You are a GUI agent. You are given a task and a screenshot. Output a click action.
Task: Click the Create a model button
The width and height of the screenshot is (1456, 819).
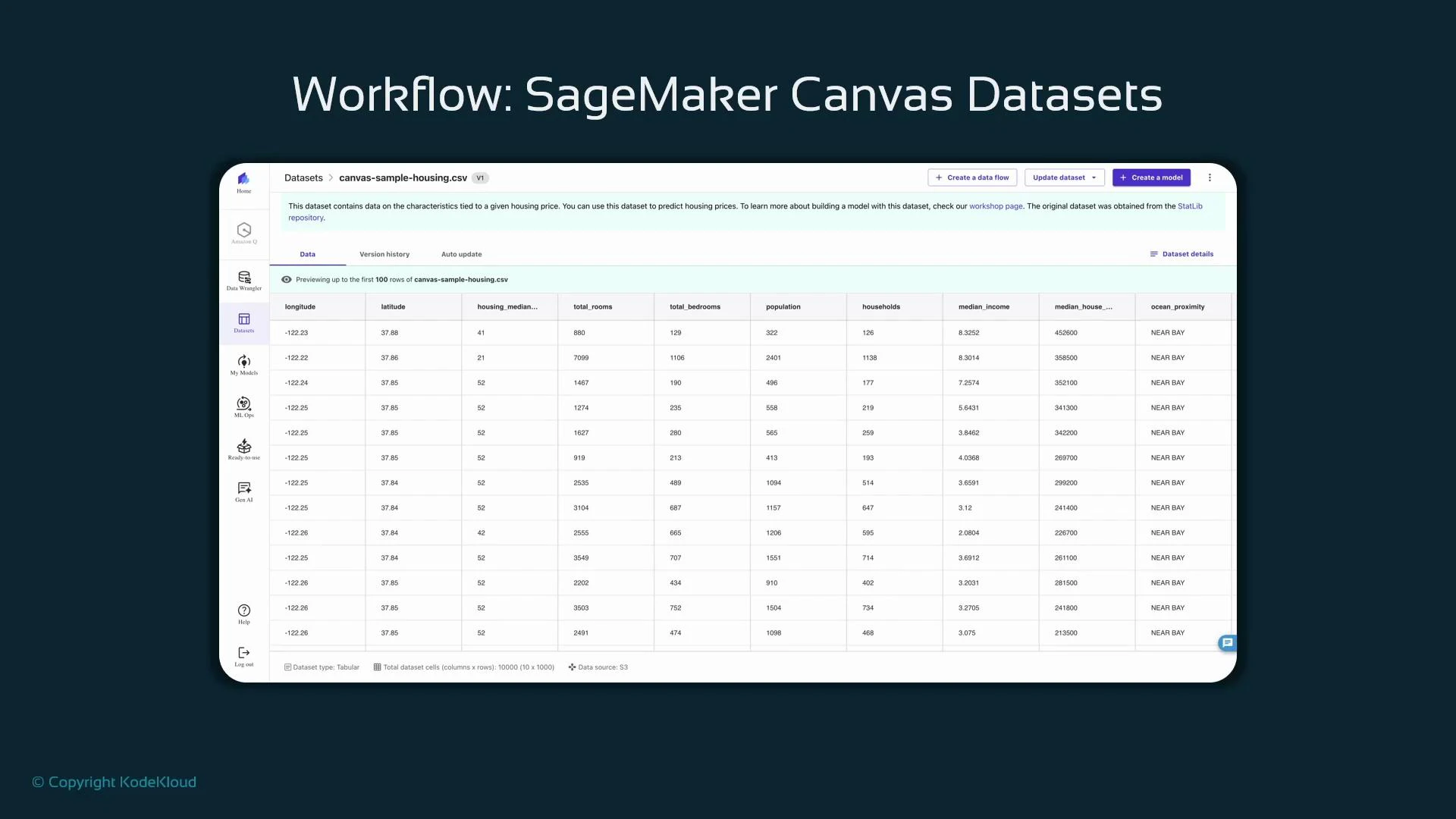click(1151, 177)
